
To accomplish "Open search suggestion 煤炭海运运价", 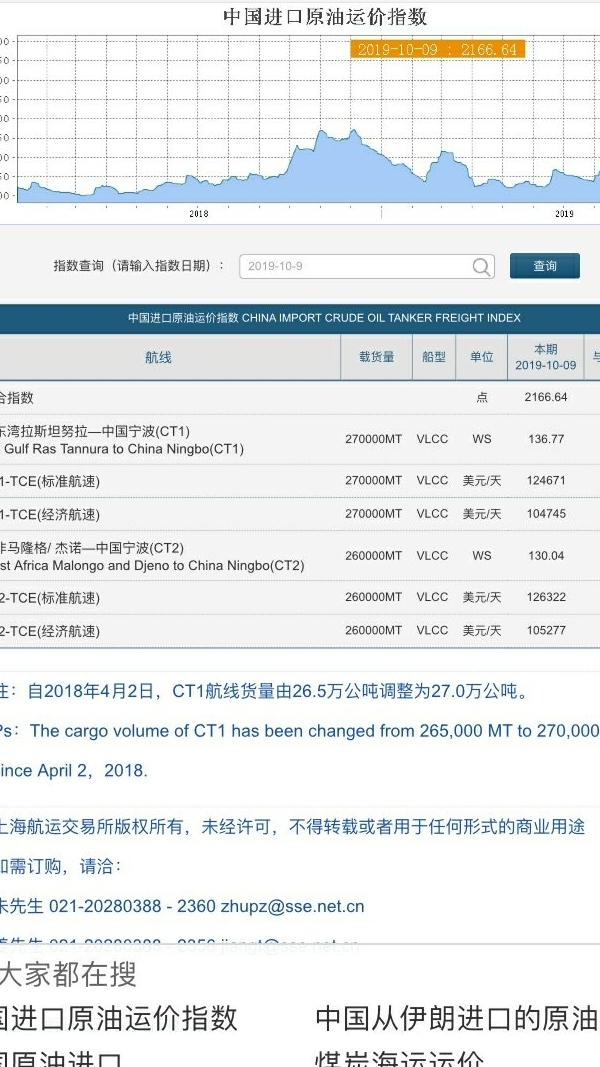I will pyautogui.click(x=400, y=1058).
